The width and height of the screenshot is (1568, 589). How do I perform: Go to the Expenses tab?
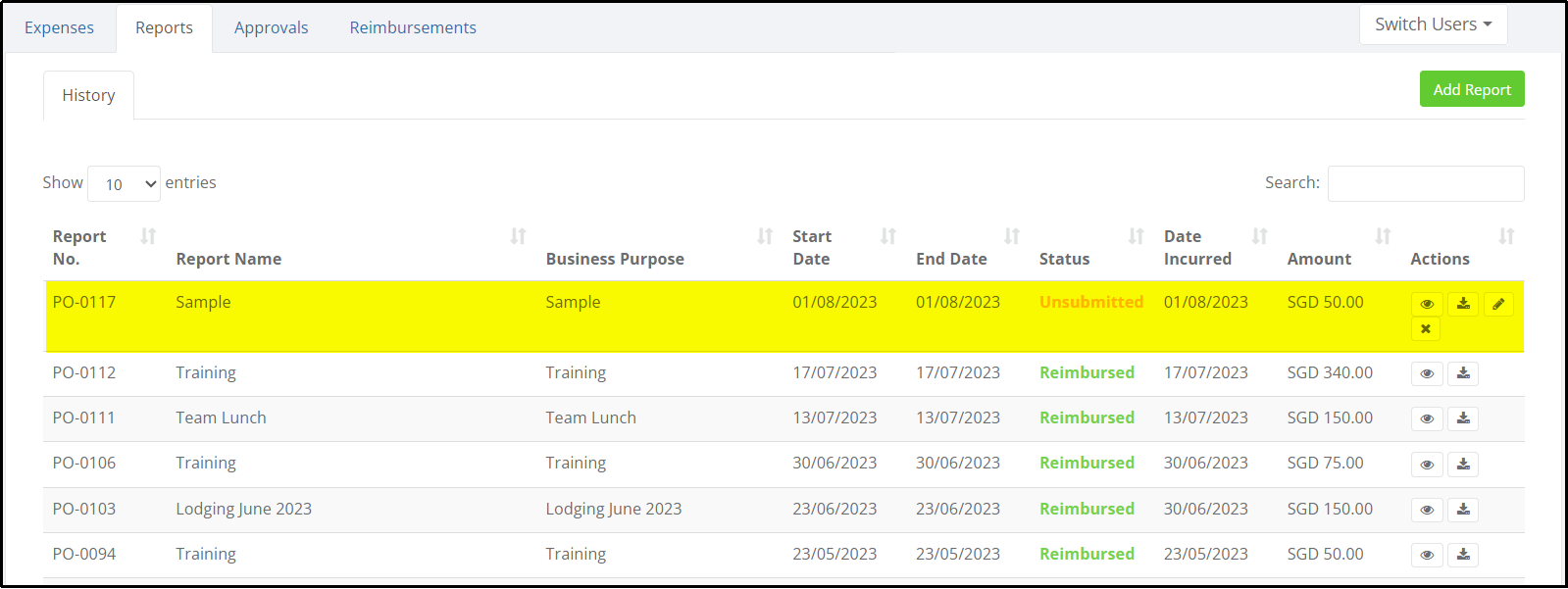(x=59, y=27)
